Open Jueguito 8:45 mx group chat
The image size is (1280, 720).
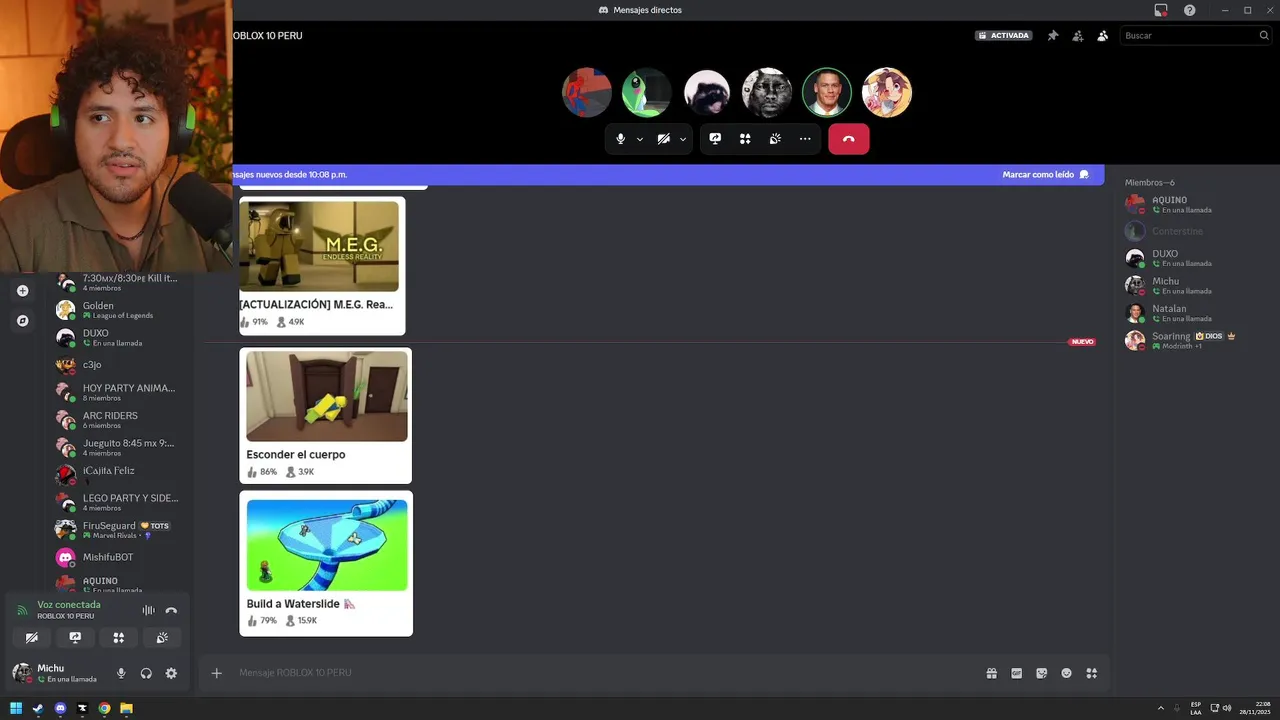click(x=120, y=447)
